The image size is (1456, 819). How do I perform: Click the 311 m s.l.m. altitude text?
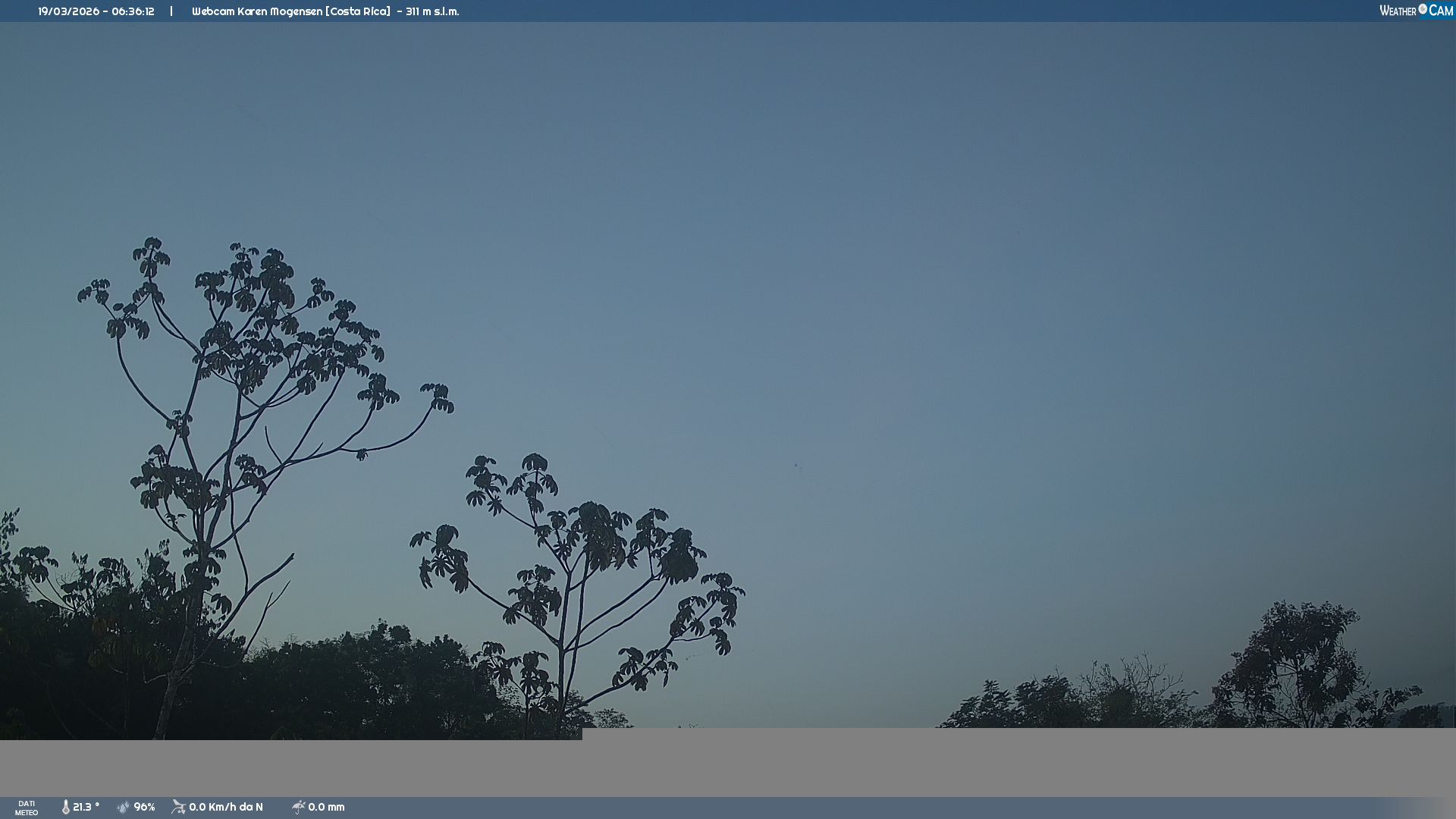click(x=431, y=11)
